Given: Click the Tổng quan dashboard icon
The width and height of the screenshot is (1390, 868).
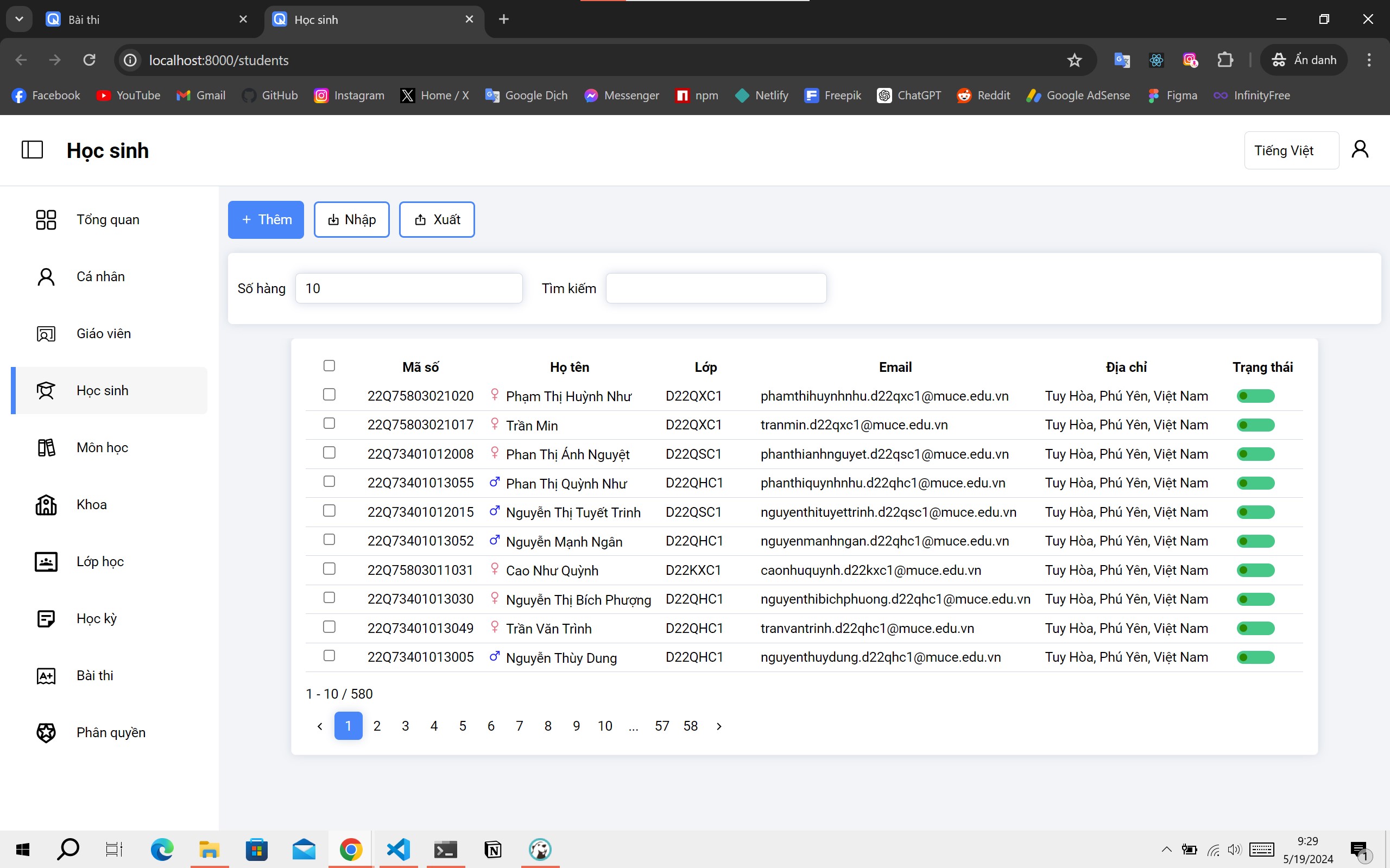Looking at the screenshot, I should click(x=46, y=219).
